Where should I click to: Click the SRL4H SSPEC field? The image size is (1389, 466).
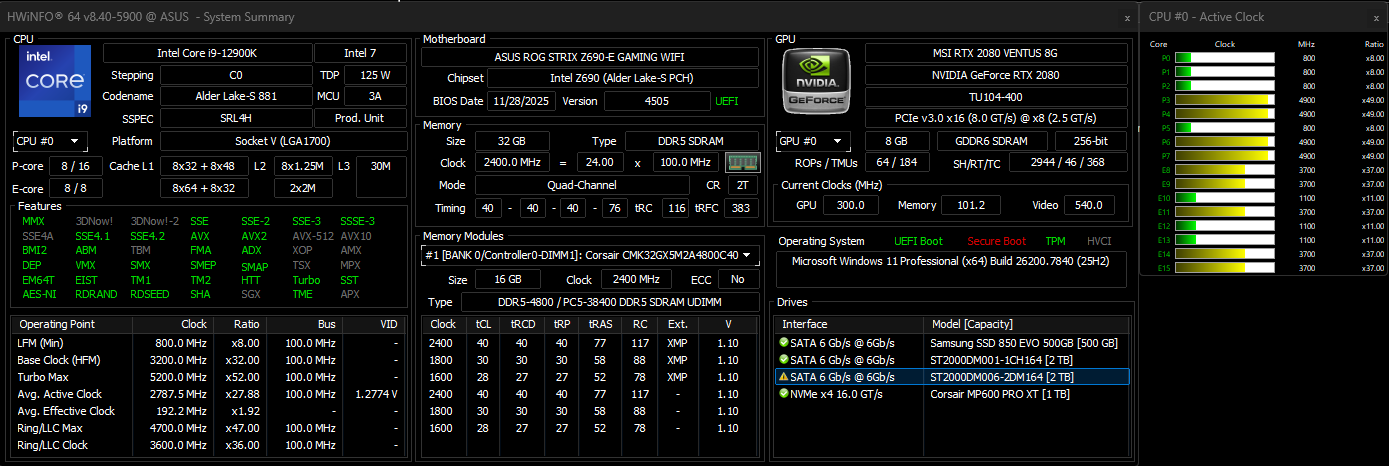[x=236, y=119]
